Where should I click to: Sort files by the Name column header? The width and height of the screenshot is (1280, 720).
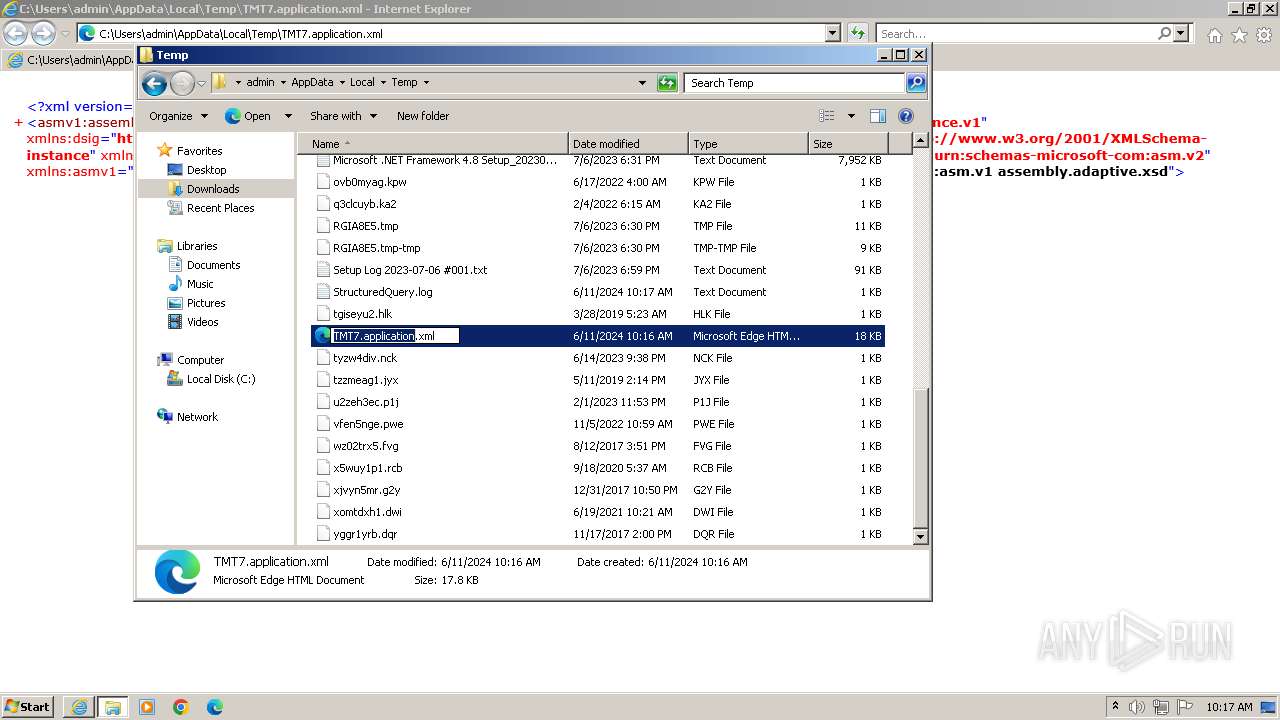433,144
